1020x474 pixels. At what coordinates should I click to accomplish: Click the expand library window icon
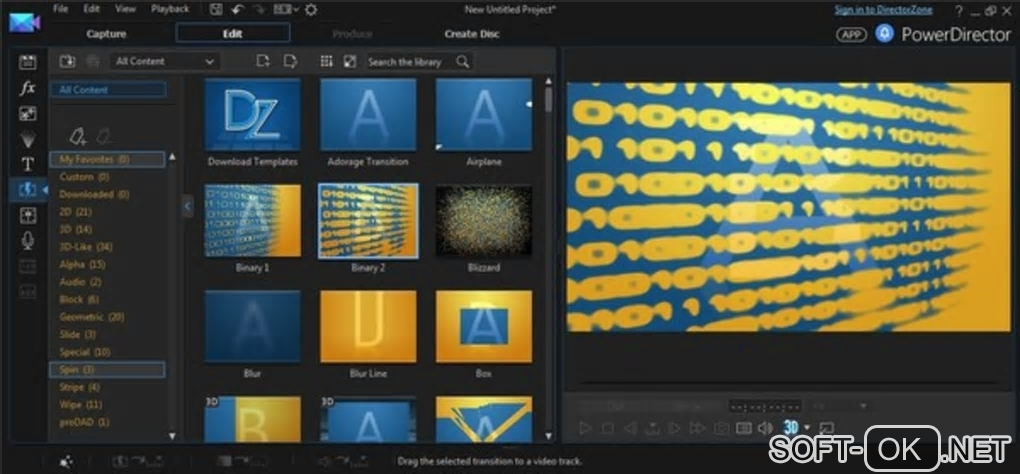point(350,61)
